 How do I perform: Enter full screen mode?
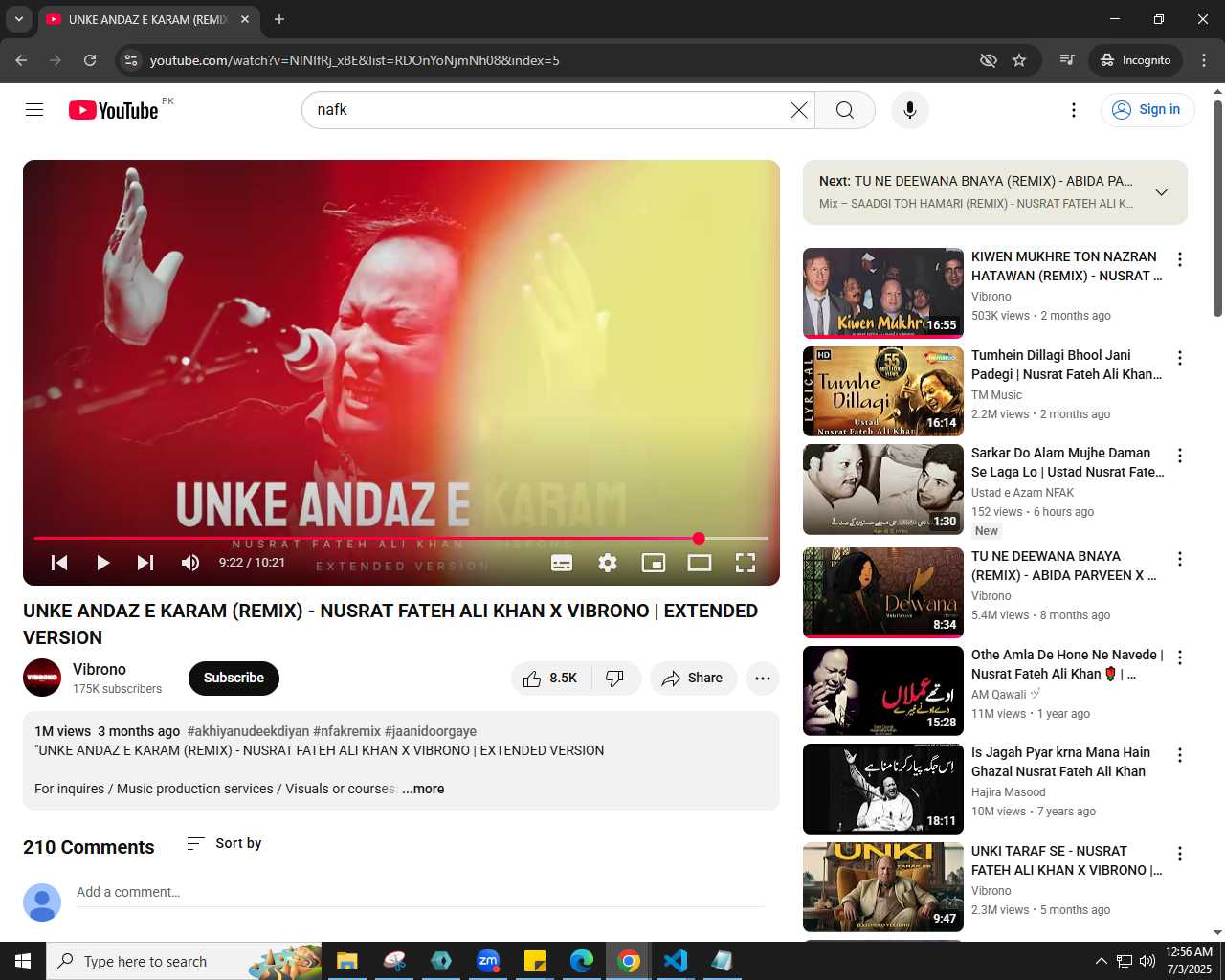tap(746, 563)
